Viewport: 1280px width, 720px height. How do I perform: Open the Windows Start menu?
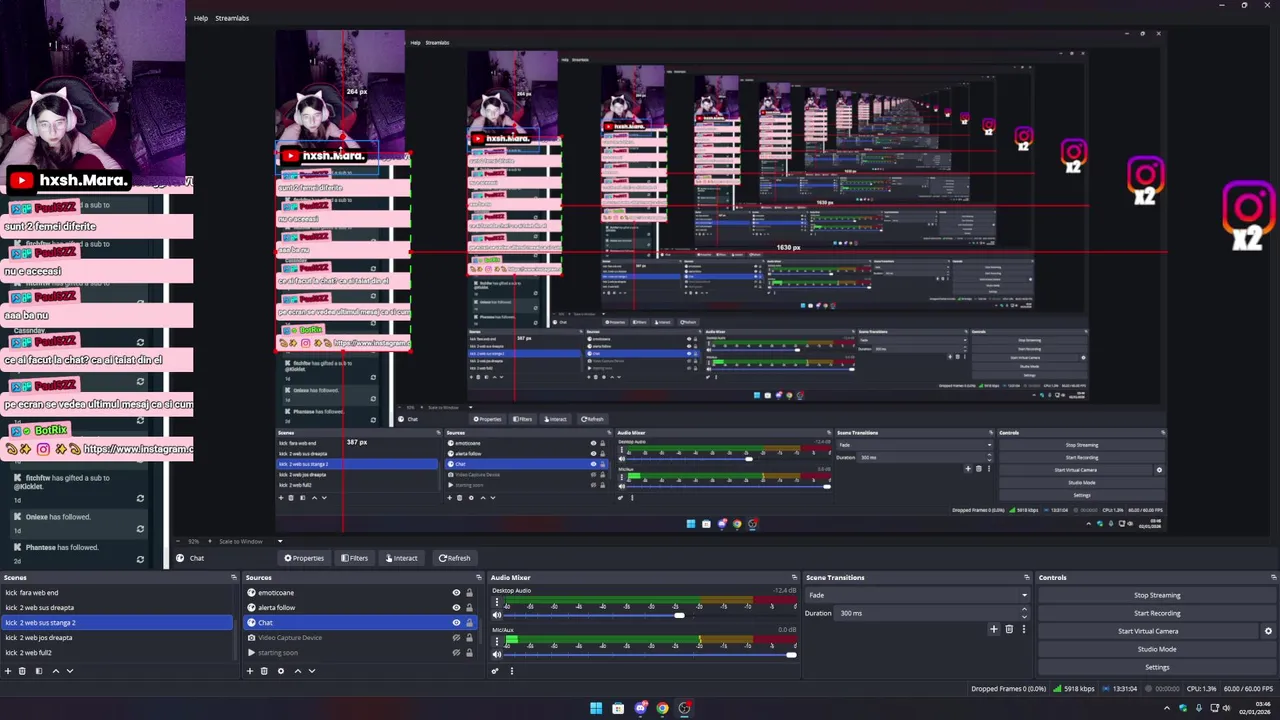pos(596,708)
